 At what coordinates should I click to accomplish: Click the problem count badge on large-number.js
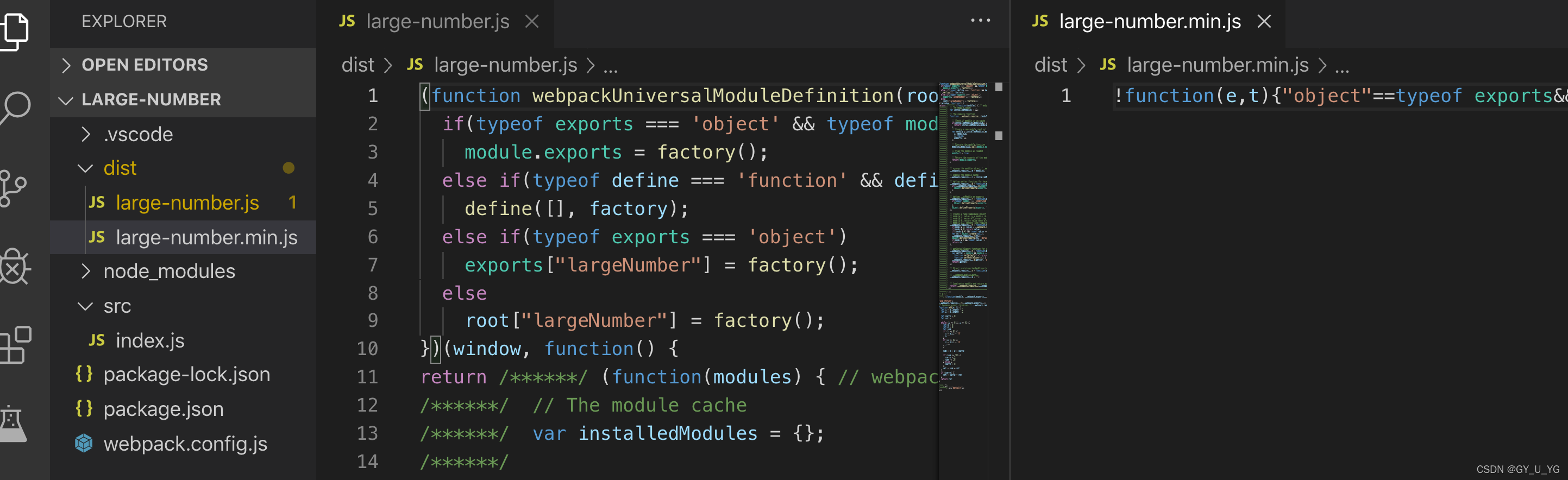tap(293, 202)
